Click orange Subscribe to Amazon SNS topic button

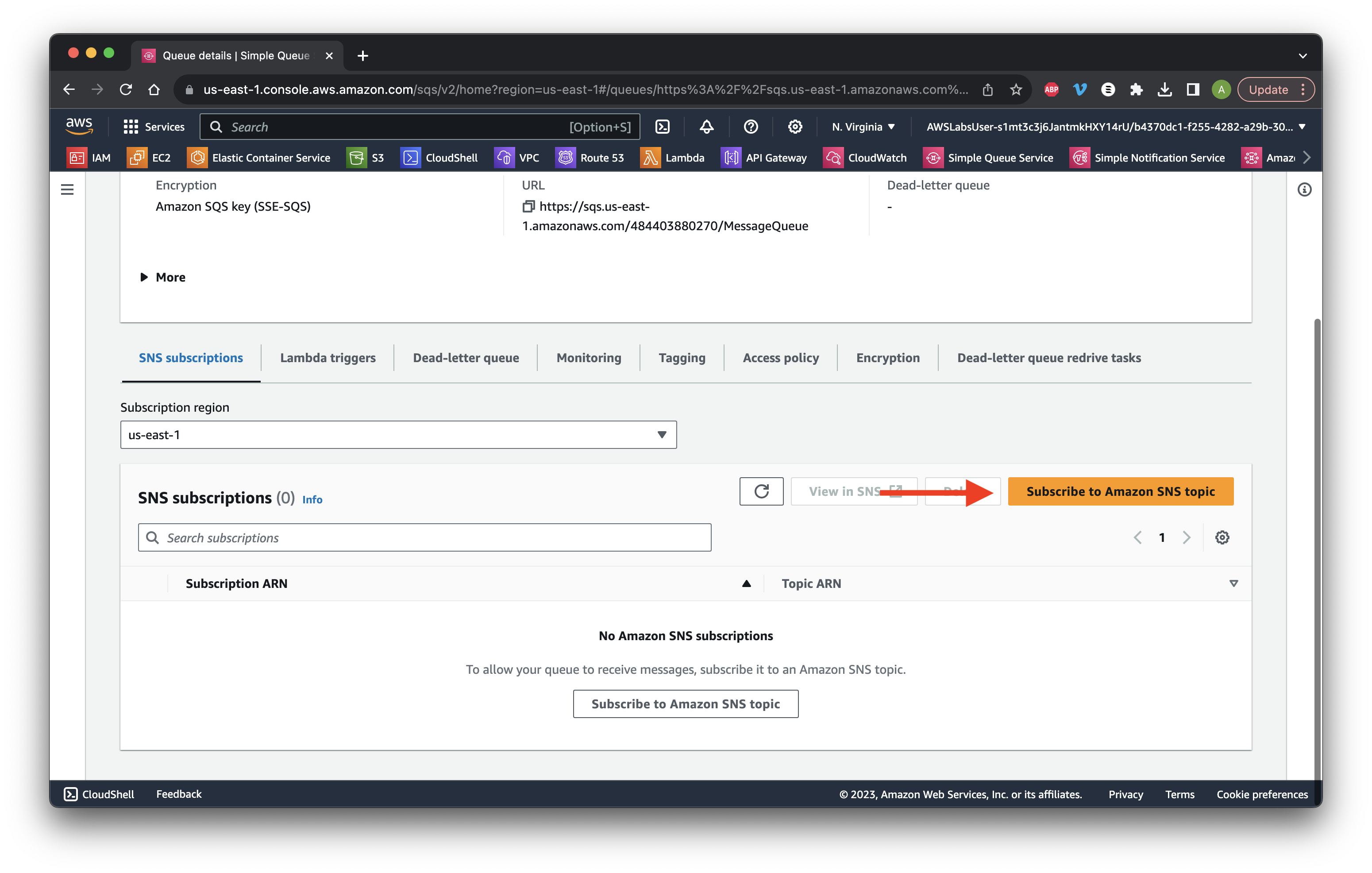[1121, 491]
